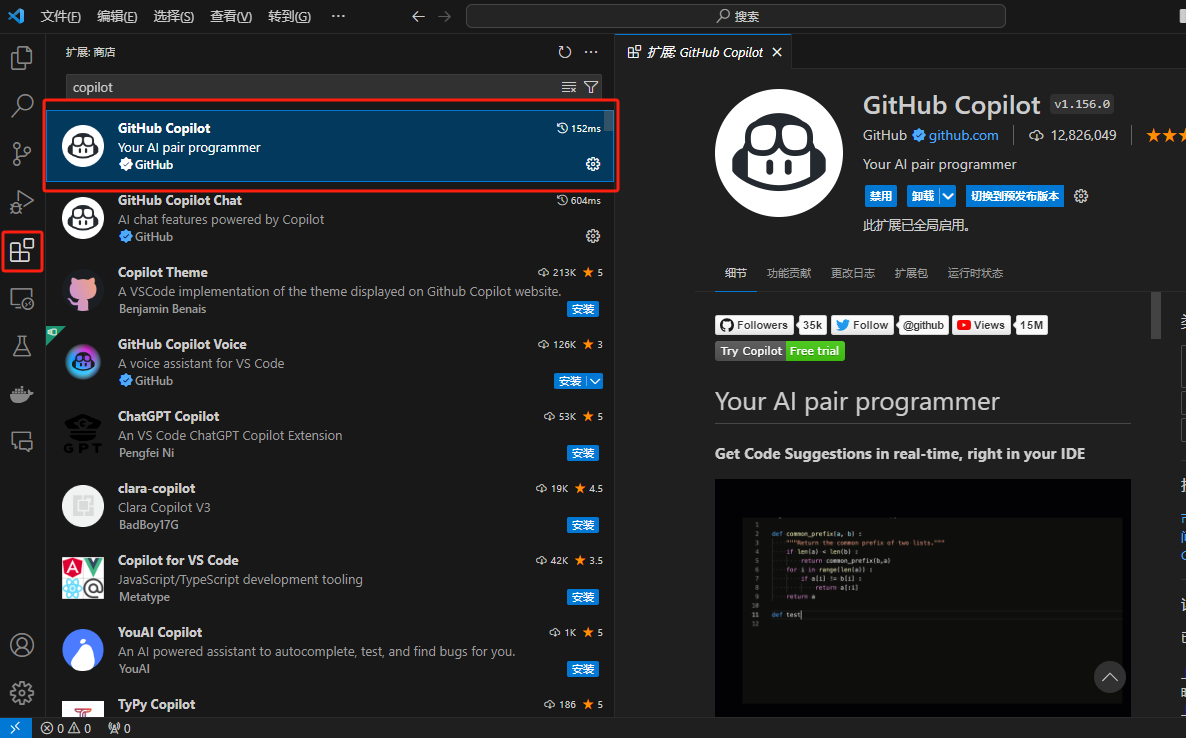Open the Chat icon in activity bar

pyautogui.click(x=22, y=442)
